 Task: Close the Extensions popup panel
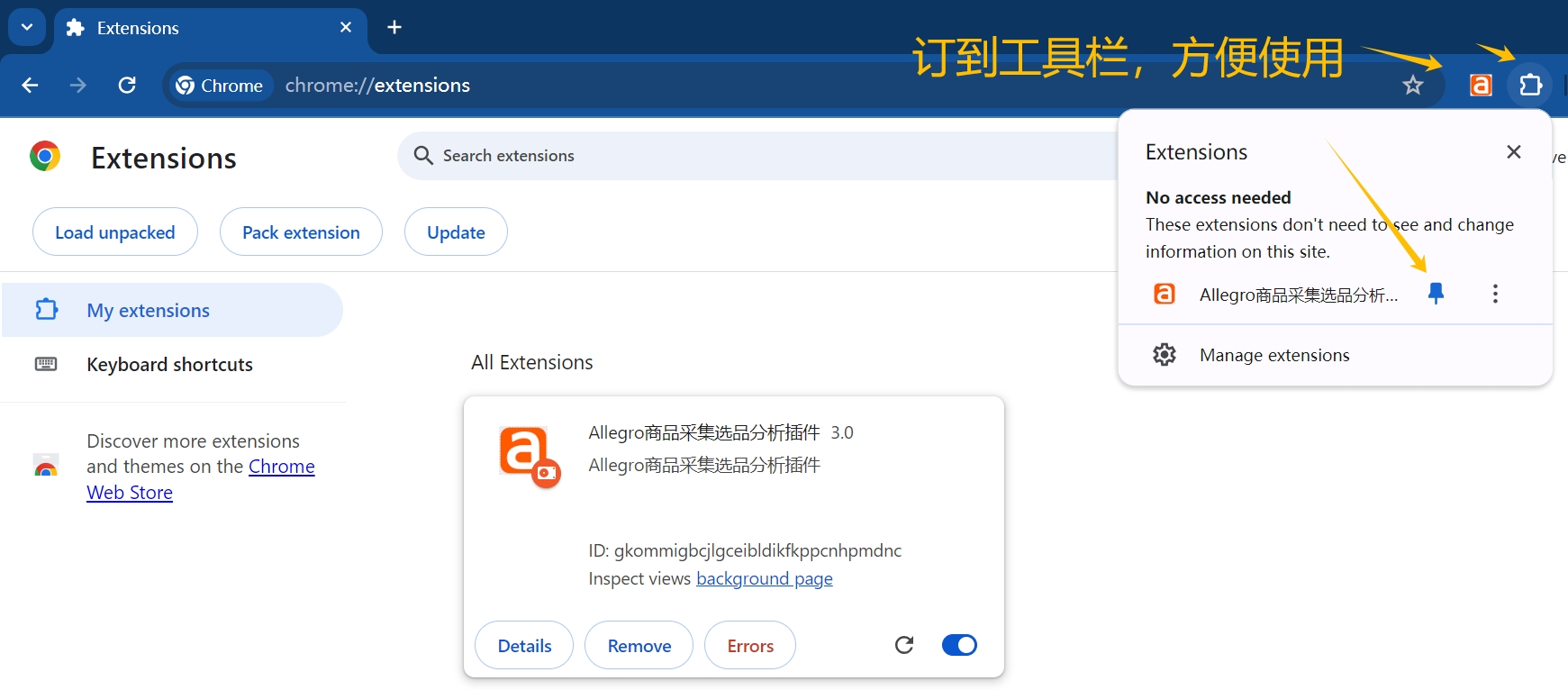[x=1514, y=152]
